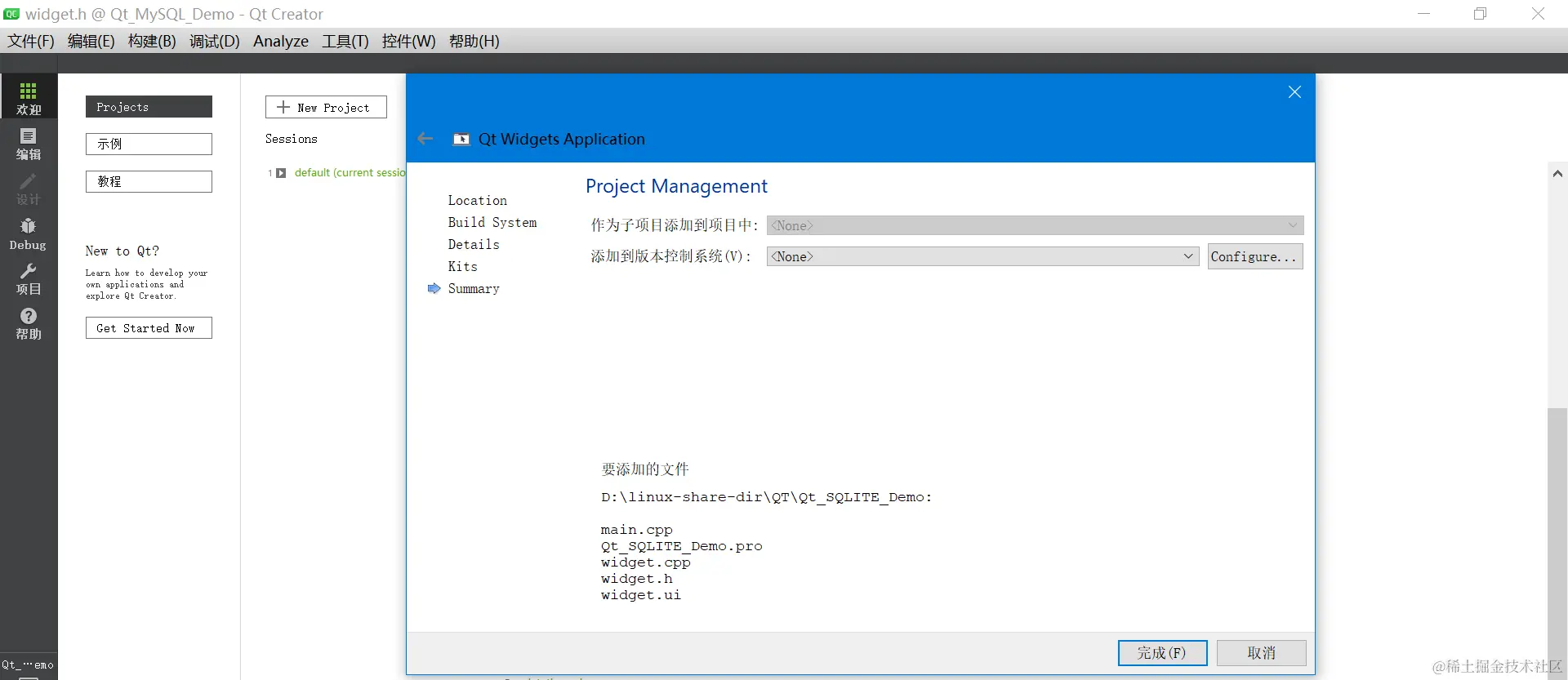This screenshot has width=1568, height=680.
Task: Open the add-as-subproject None dropdown
Action: click(1035, 225)
